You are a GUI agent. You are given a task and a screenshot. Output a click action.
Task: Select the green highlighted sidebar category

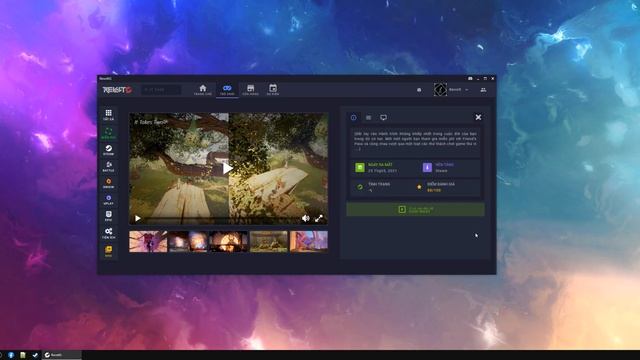coord(109,133)
